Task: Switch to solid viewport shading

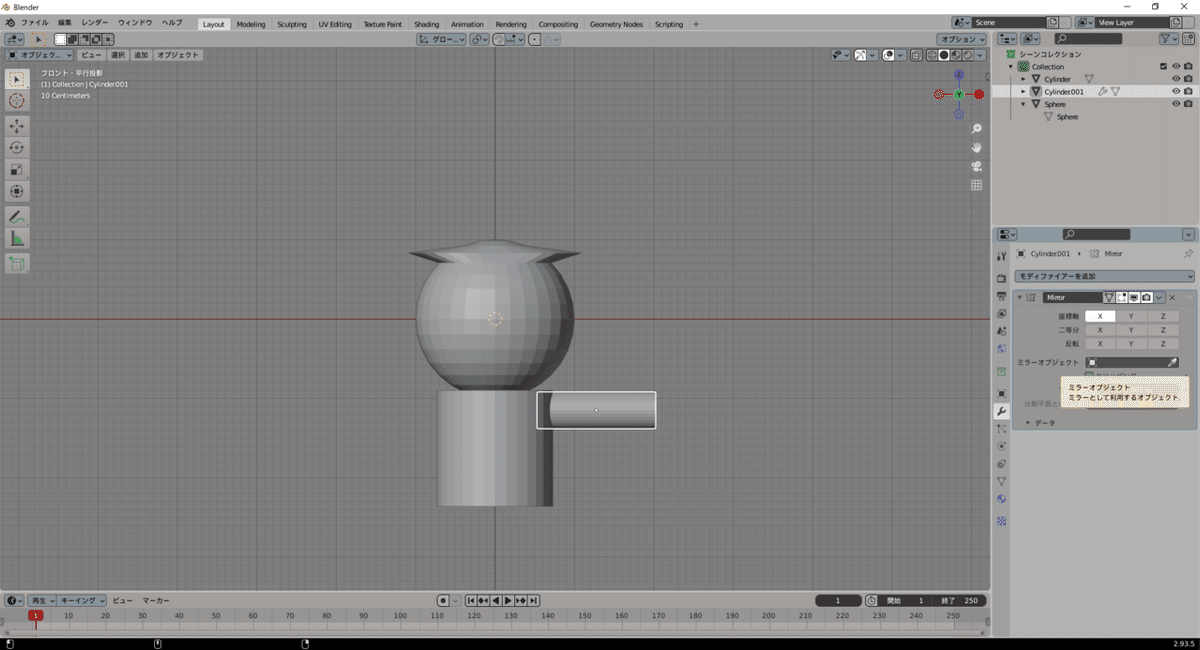Action: 943,55
